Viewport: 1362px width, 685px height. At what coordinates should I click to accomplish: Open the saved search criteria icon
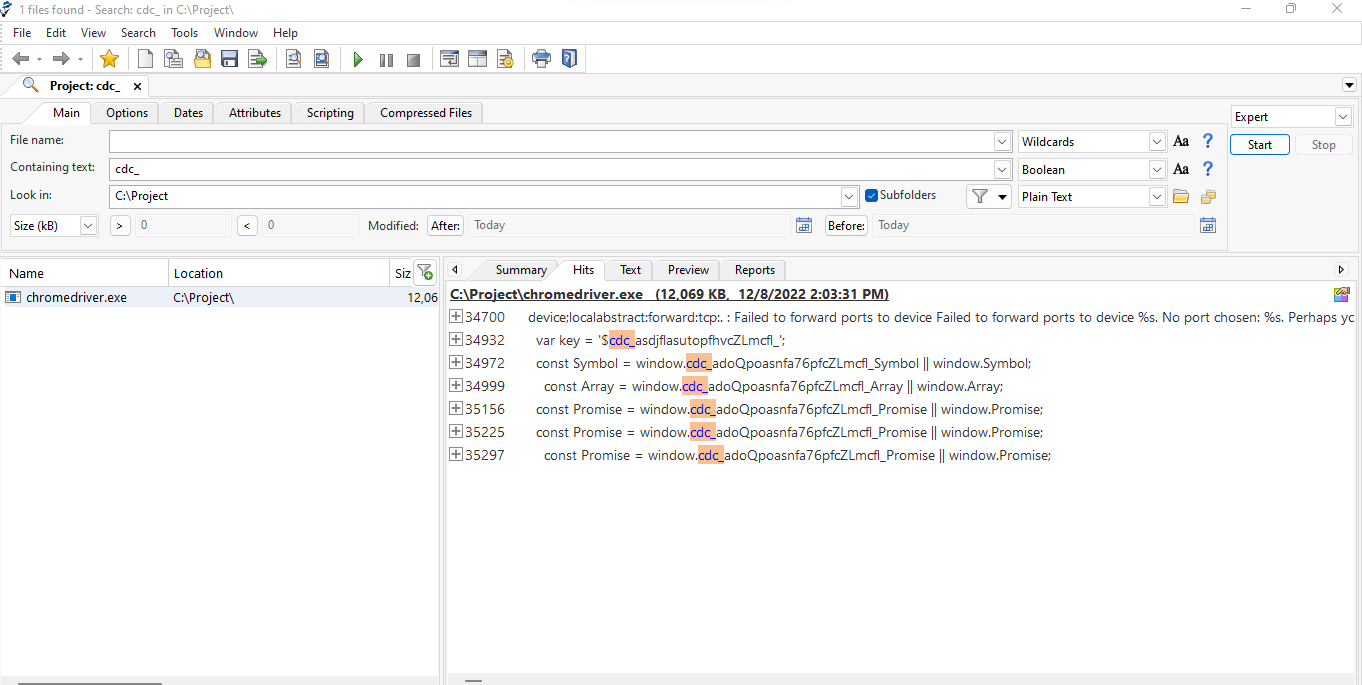click(174, 59)
